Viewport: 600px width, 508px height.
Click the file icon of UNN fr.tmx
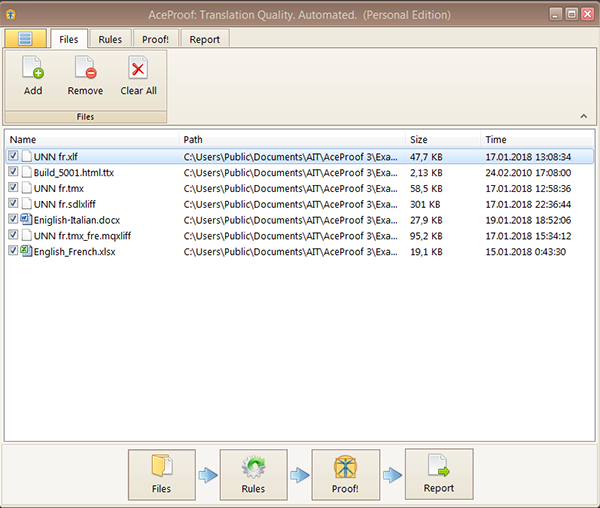[26, 188]
